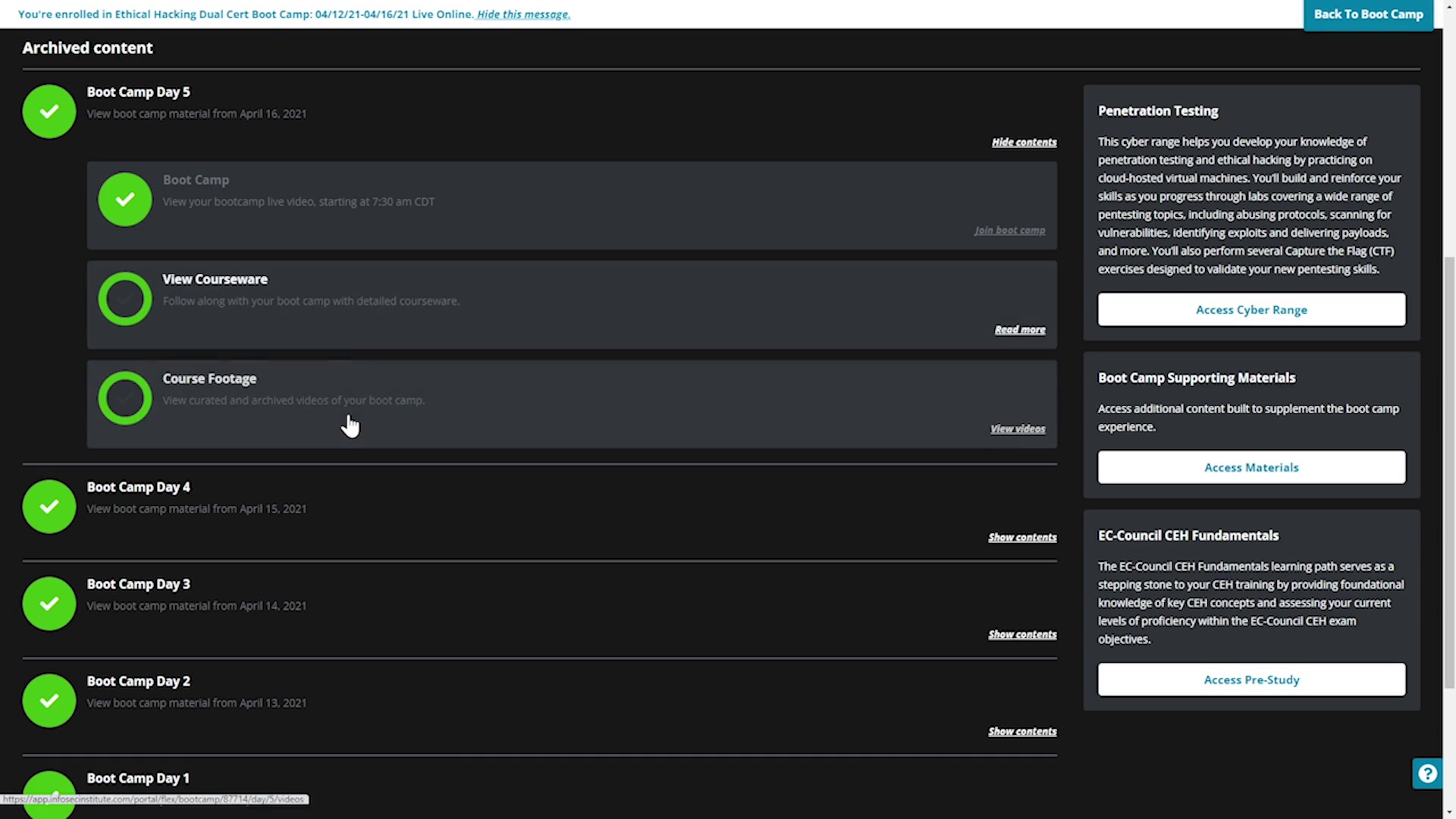
Task: Open the help question mark widget
Action: (x=1427, y=773)
